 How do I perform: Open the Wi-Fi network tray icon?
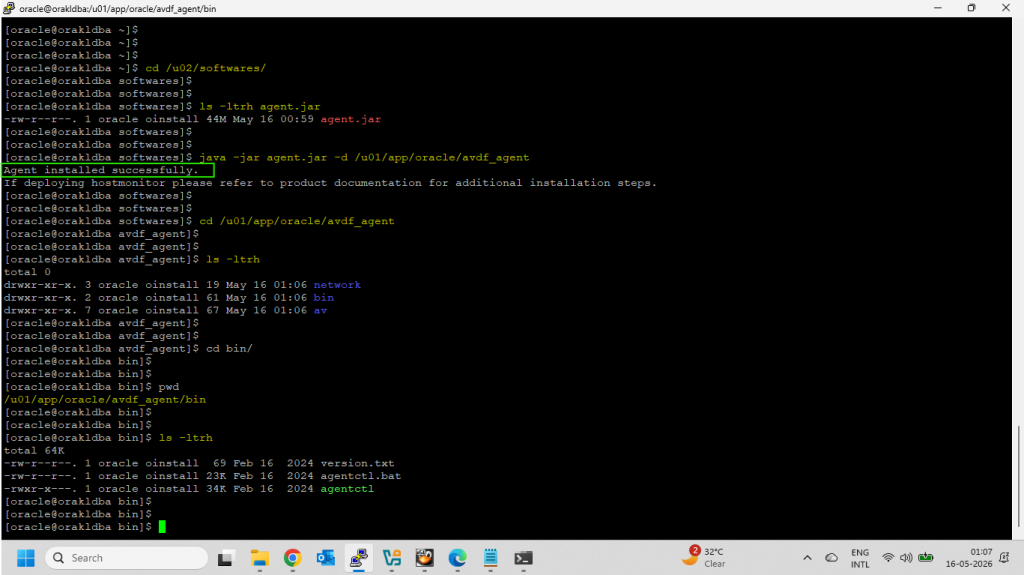(888, 558)
